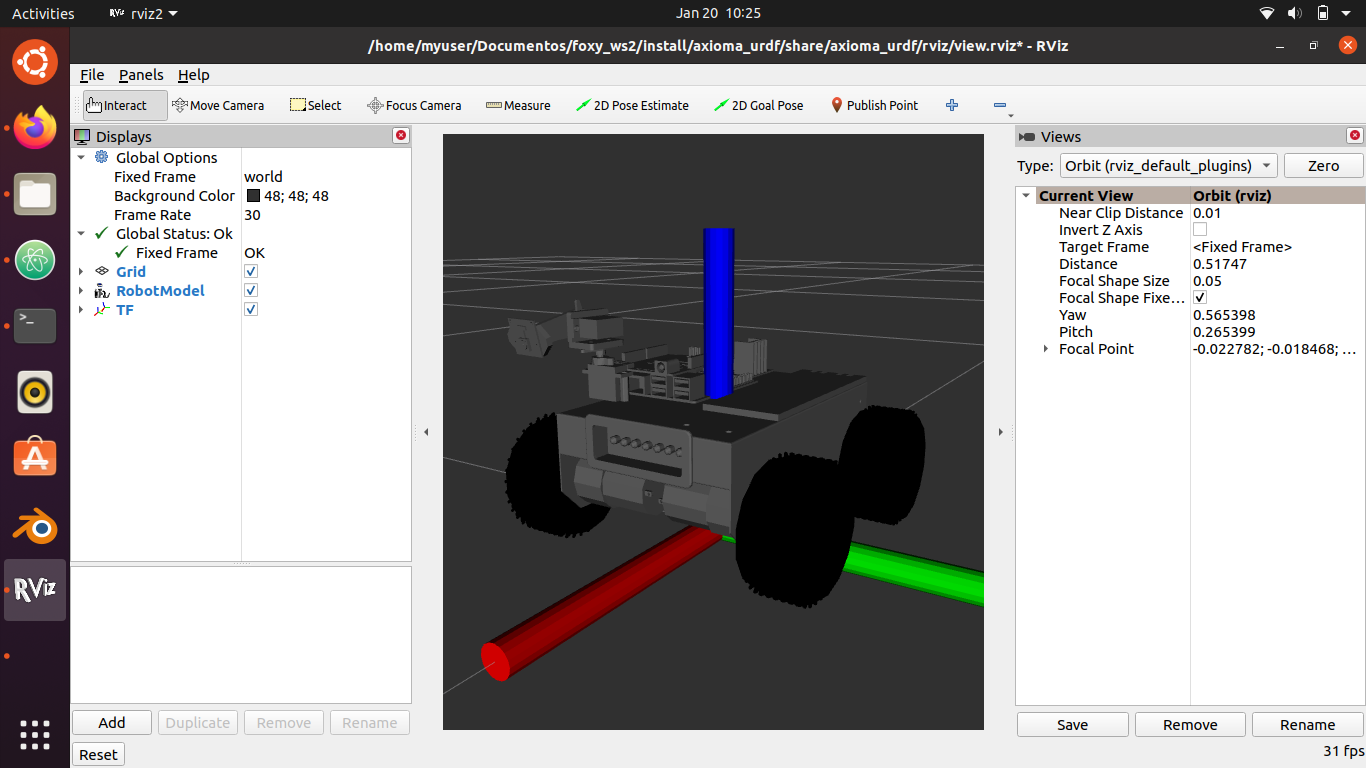The image size is (1366, 768).
Task: Activate the Focus Camera tool
Action: (x=414, y=105)
